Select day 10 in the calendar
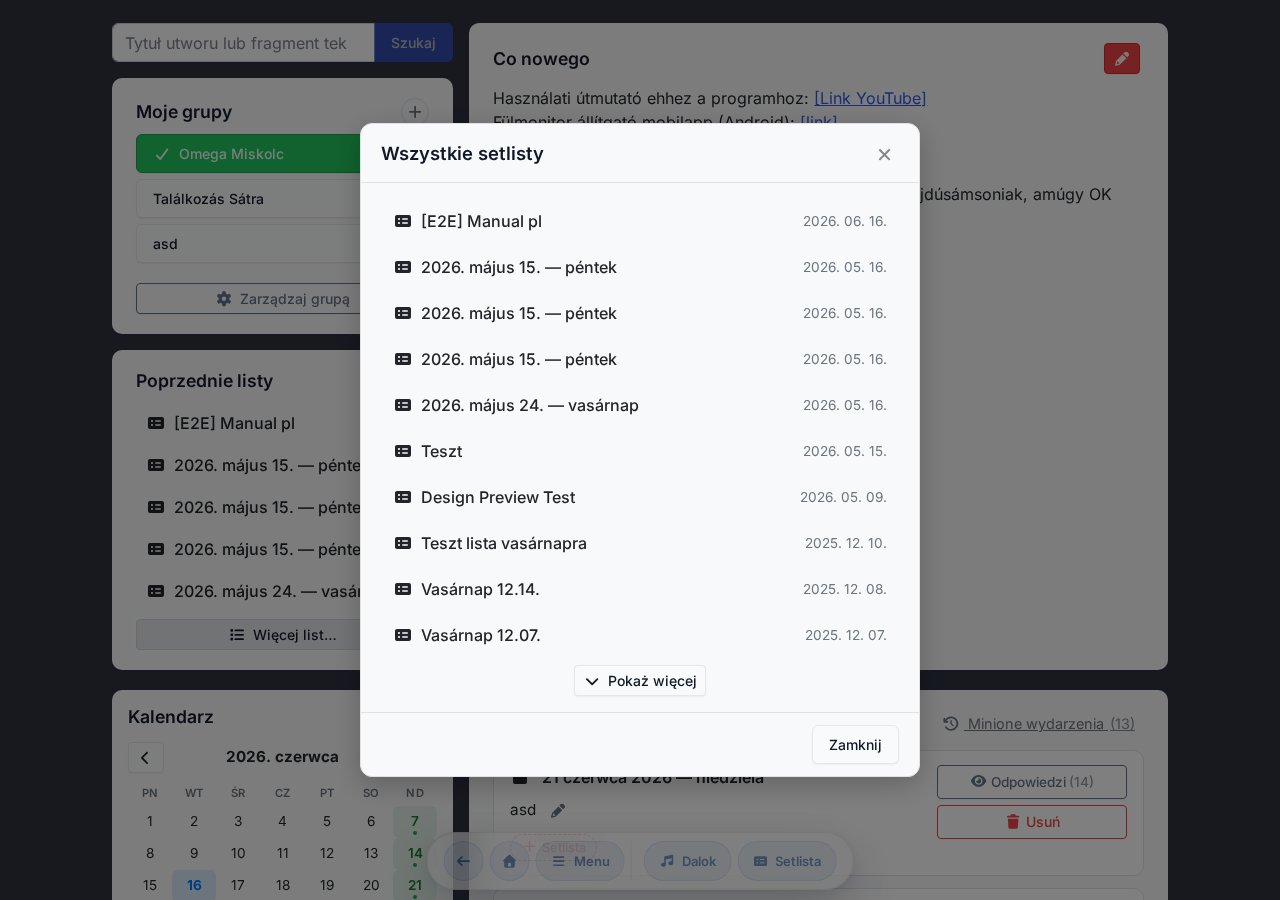 (x=238, y=853)
